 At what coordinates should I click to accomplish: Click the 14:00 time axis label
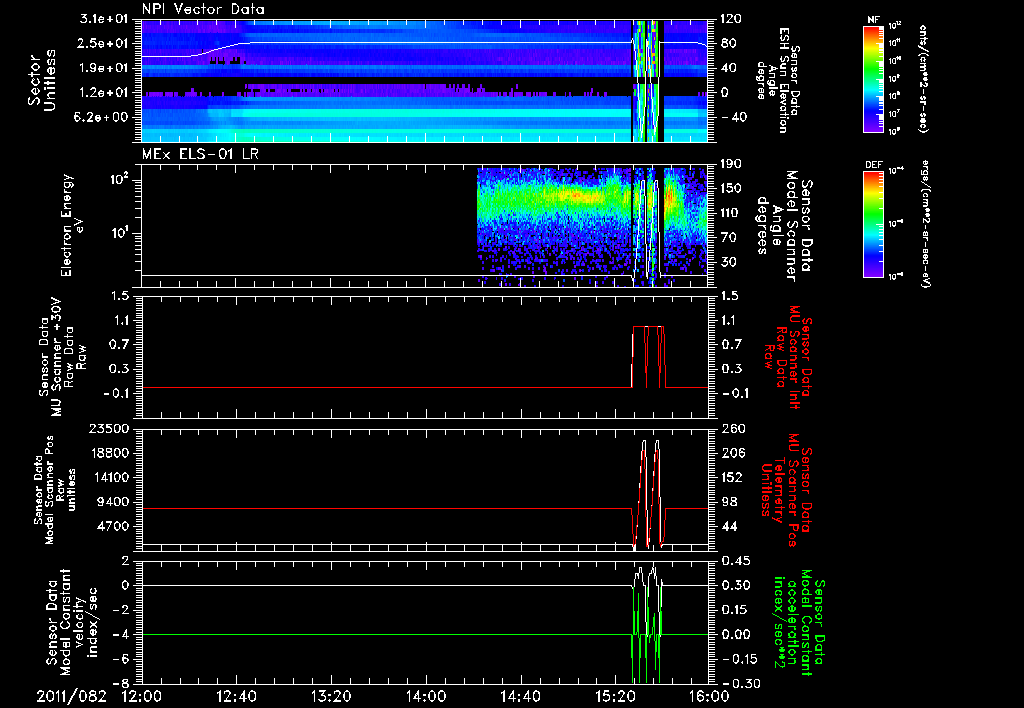pyautogui.click(x=425, y=694)
